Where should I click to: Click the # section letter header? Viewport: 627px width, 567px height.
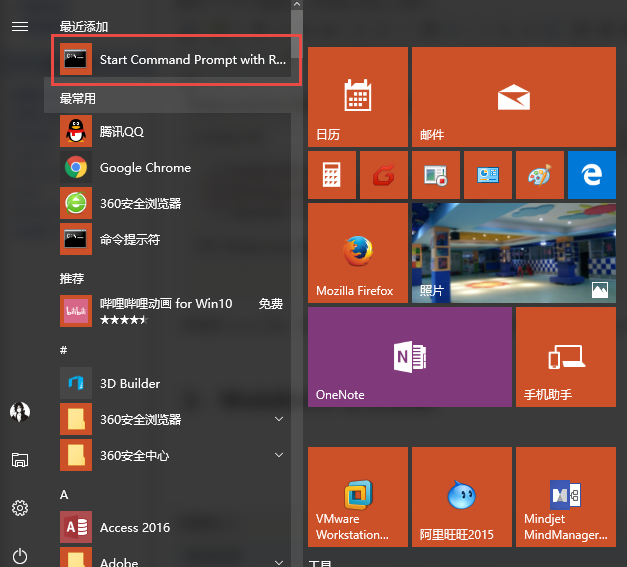click(x=64, y=350)
